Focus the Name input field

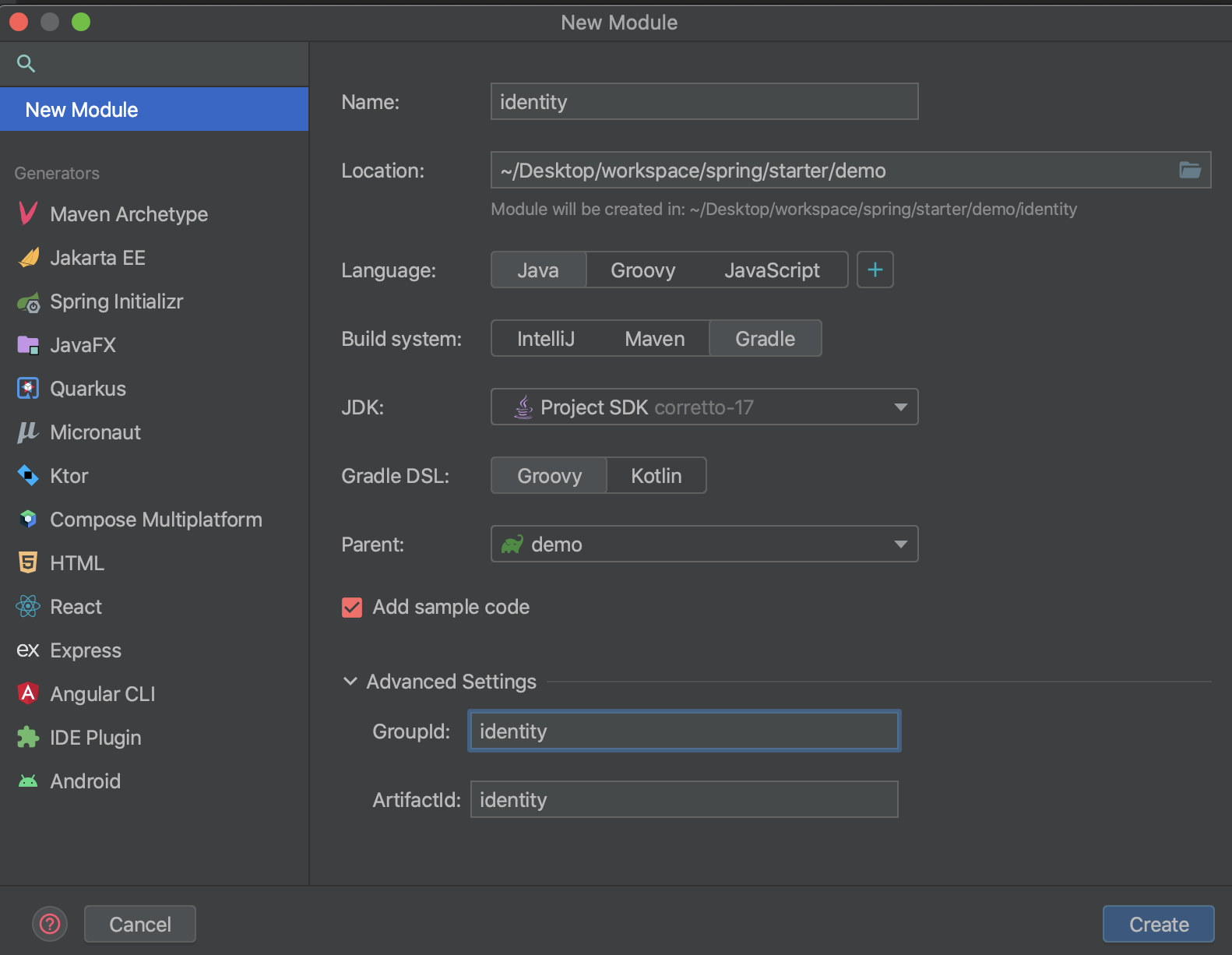705,101
